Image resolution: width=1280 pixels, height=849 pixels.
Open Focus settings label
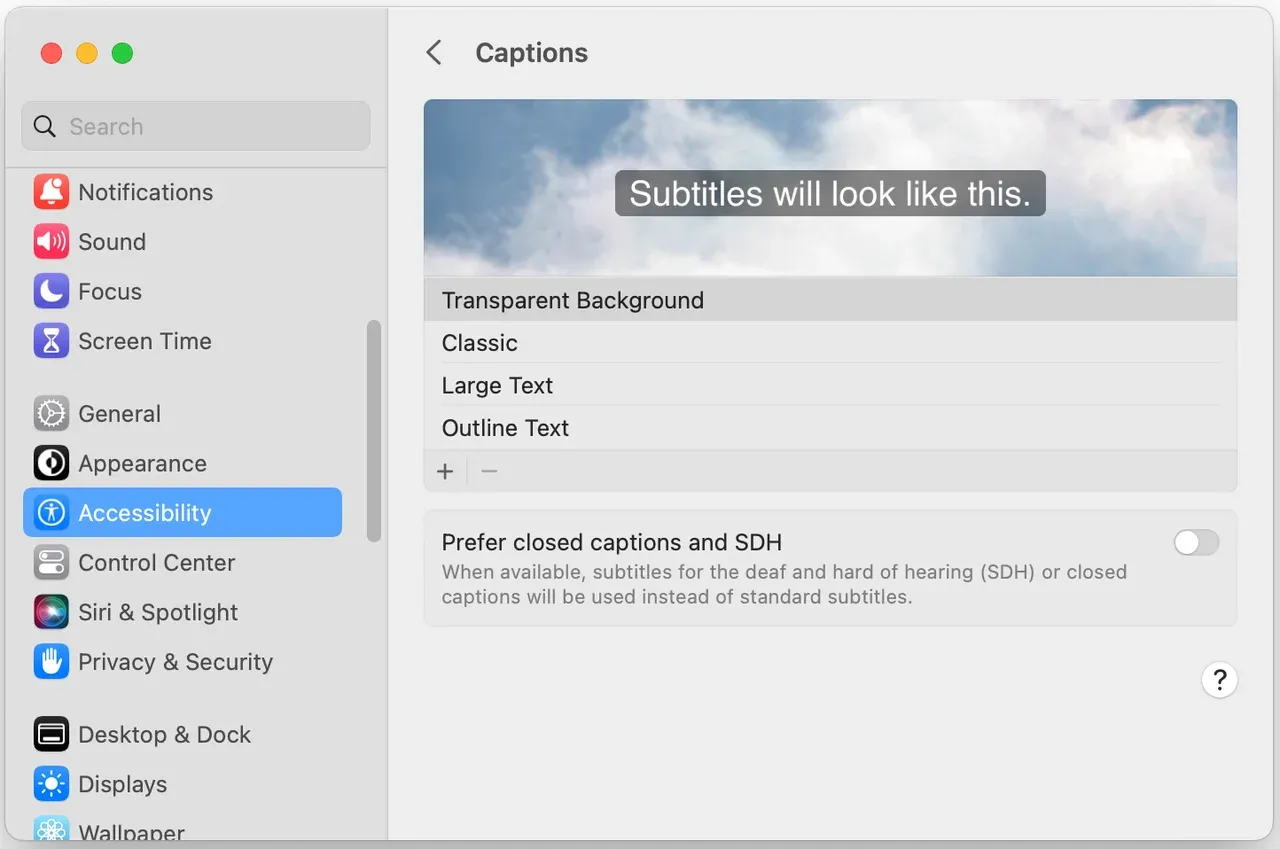[110, 292]
